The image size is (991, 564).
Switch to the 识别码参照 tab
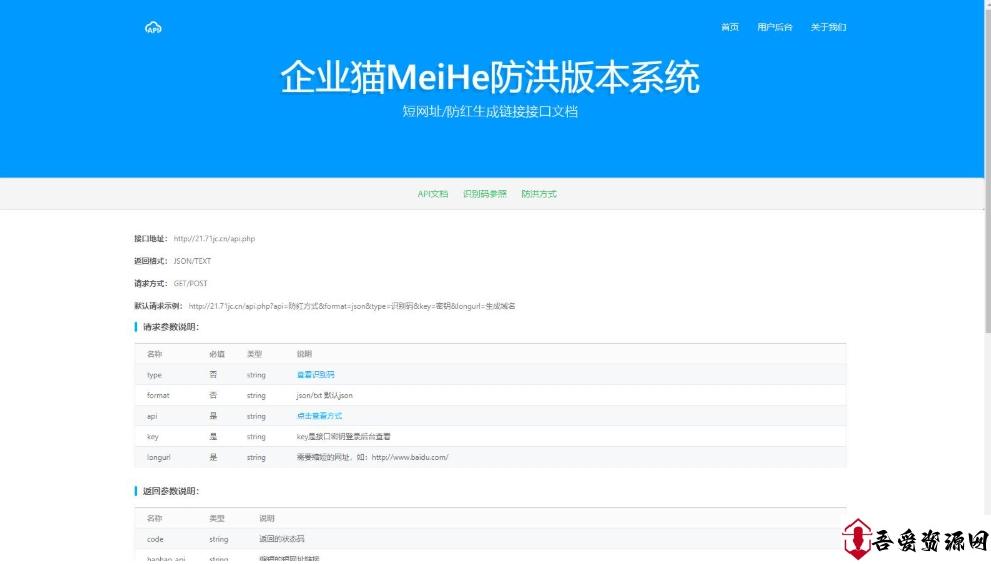pyautogui.click(x=485, y=194)
